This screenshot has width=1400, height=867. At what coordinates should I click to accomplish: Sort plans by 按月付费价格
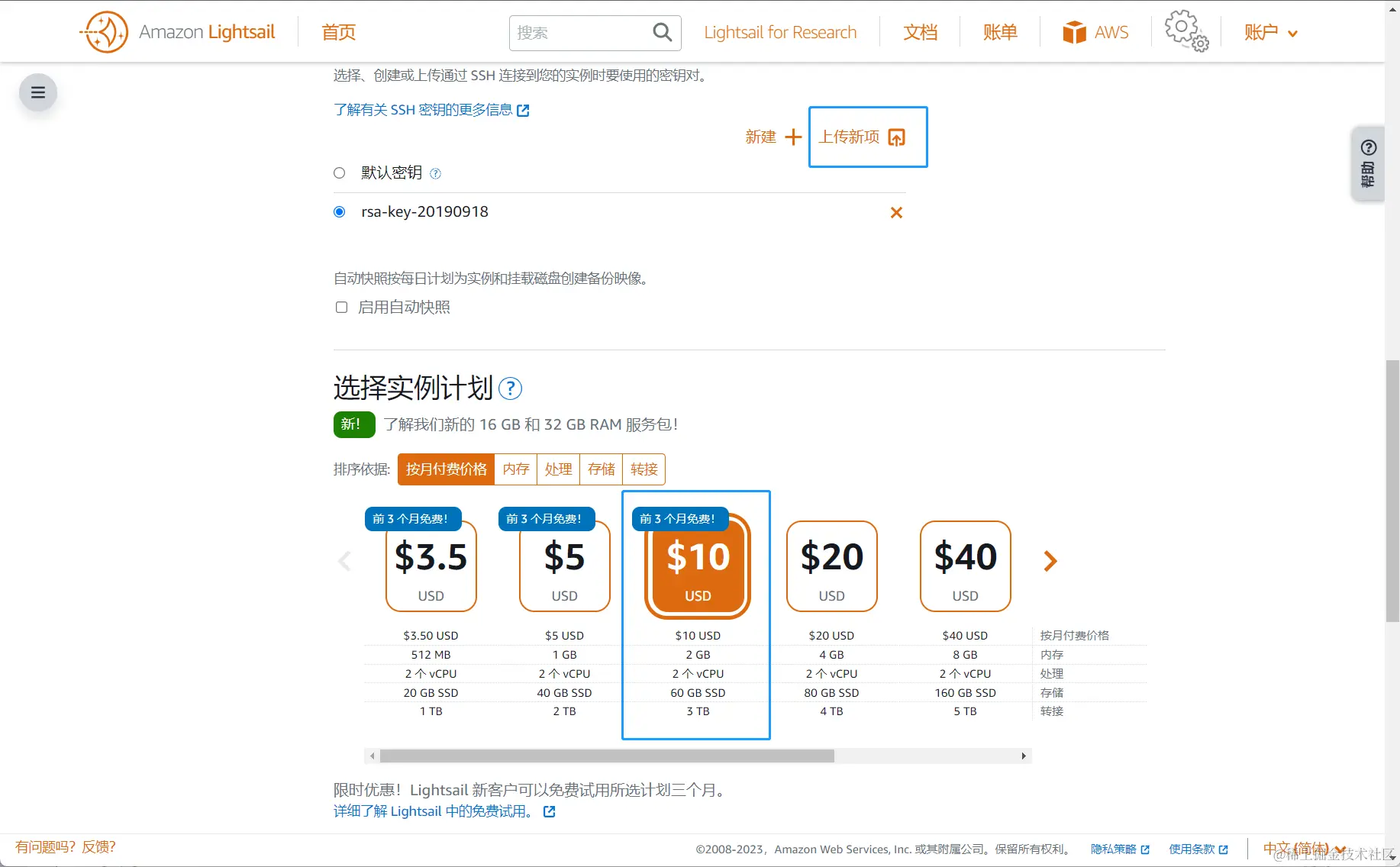coord(446,469)
